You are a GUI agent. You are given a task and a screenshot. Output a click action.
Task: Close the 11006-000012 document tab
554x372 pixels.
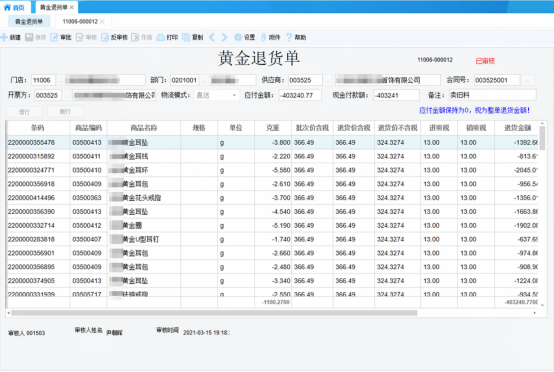102,22
